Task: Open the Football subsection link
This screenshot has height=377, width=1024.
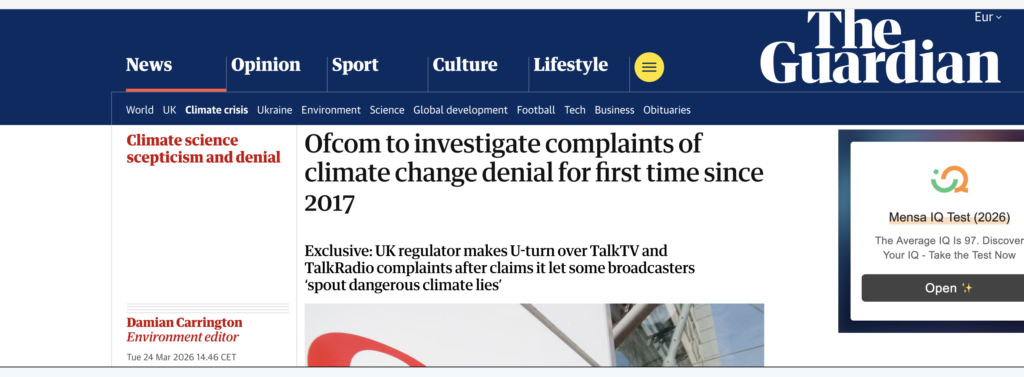Action: click(536, 110)
